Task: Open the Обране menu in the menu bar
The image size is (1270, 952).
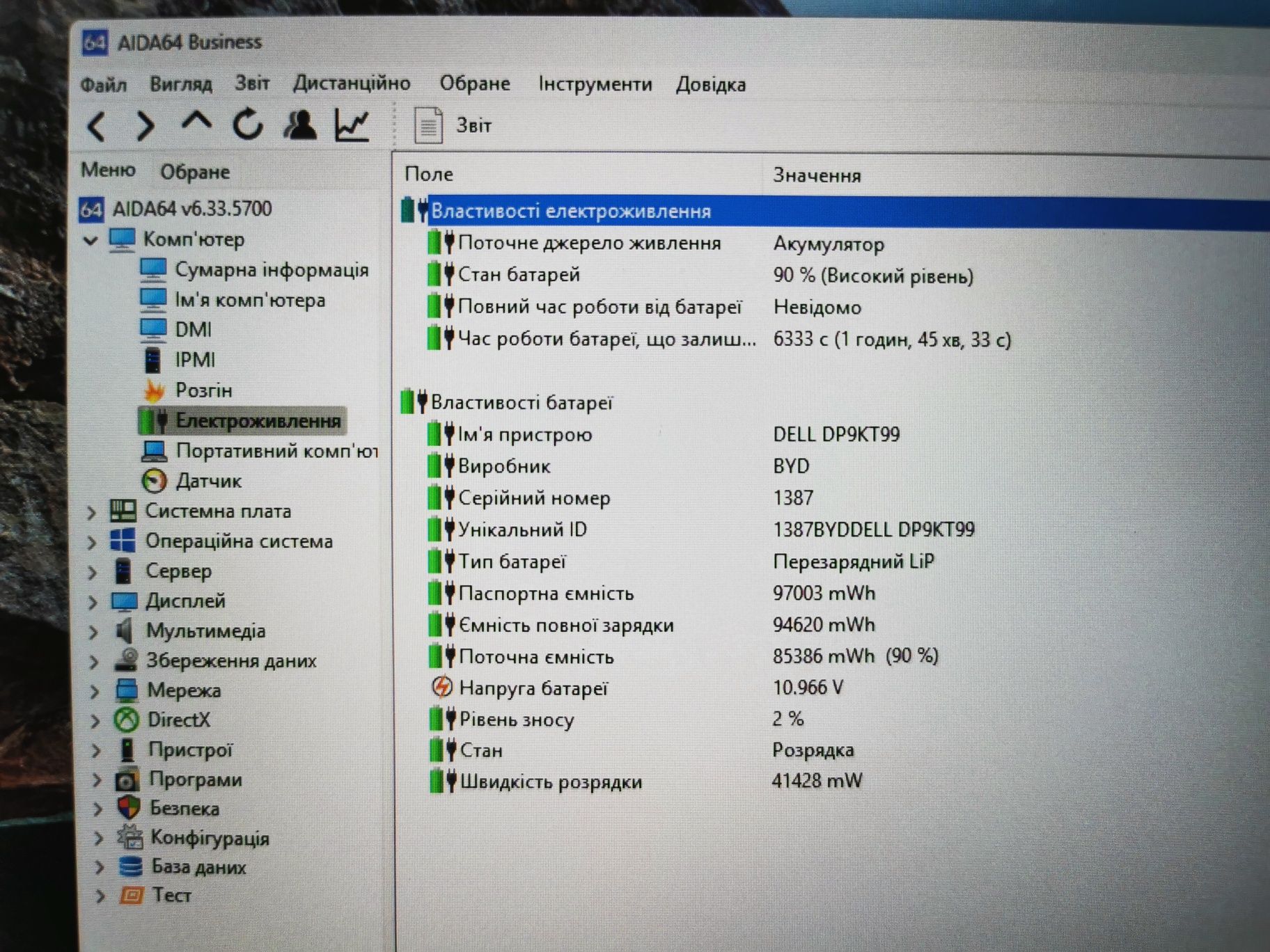Action: click(x=475, y=84)
